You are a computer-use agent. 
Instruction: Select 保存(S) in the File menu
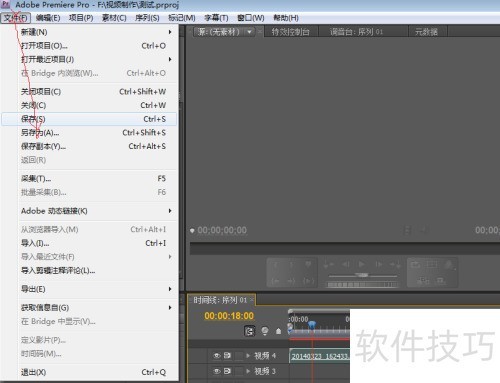pyautogui.click(x=89, y=119)
